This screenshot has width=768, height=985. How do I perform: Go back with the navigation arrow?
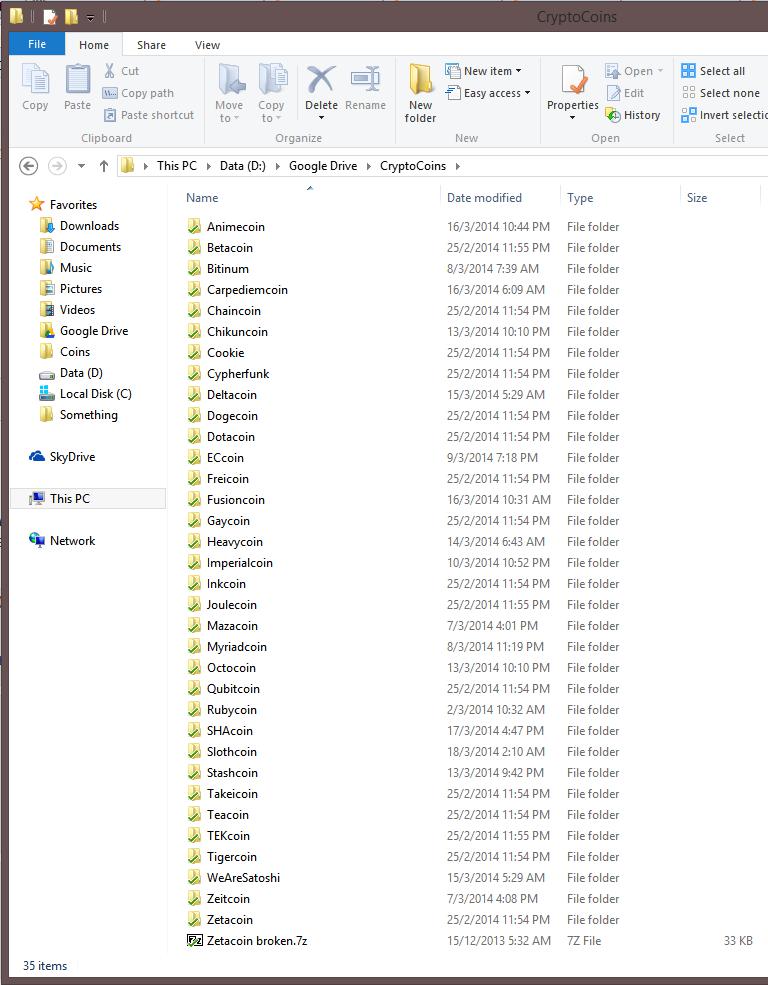click(29, 166)
